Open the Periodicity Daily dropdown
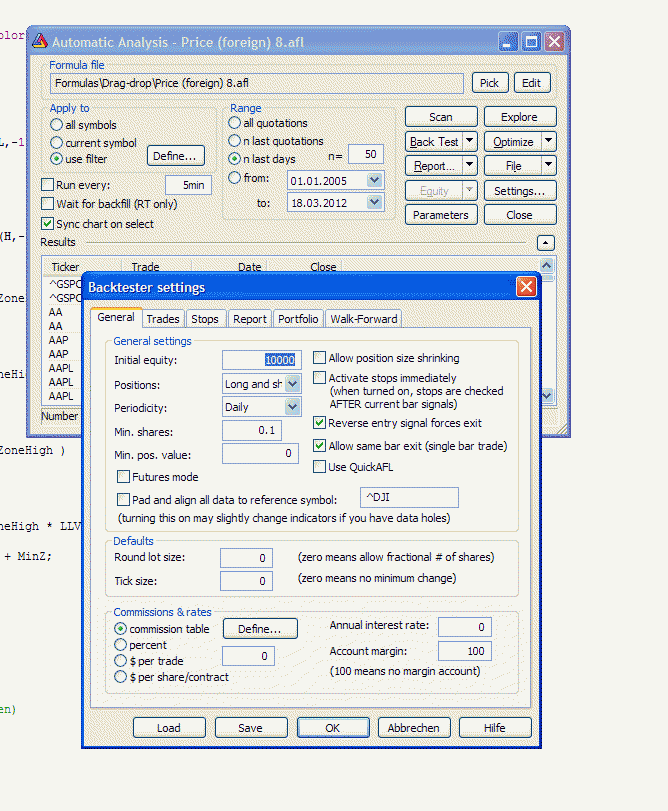 pyautogui.click(x=292, y=407)
